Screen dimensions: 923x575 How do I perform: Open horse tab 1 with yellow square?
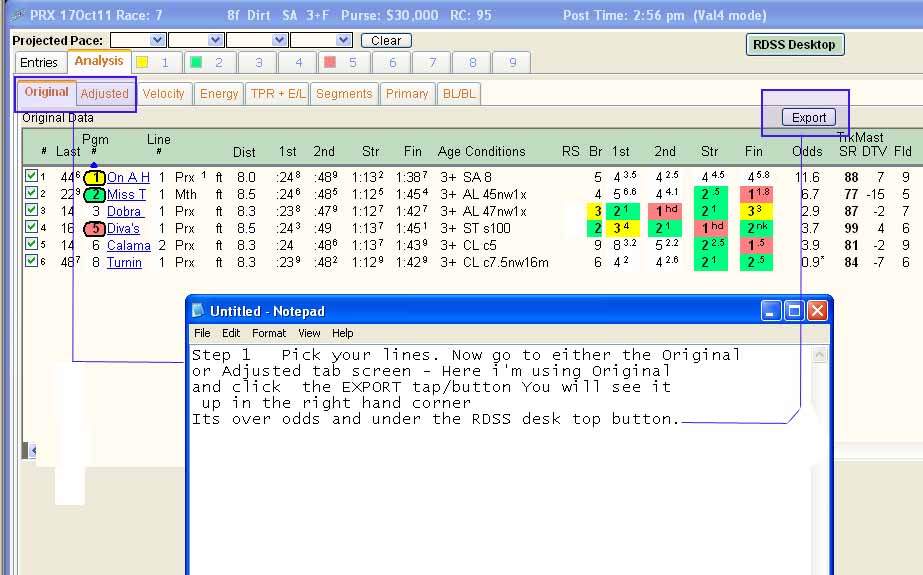point(156,62)
